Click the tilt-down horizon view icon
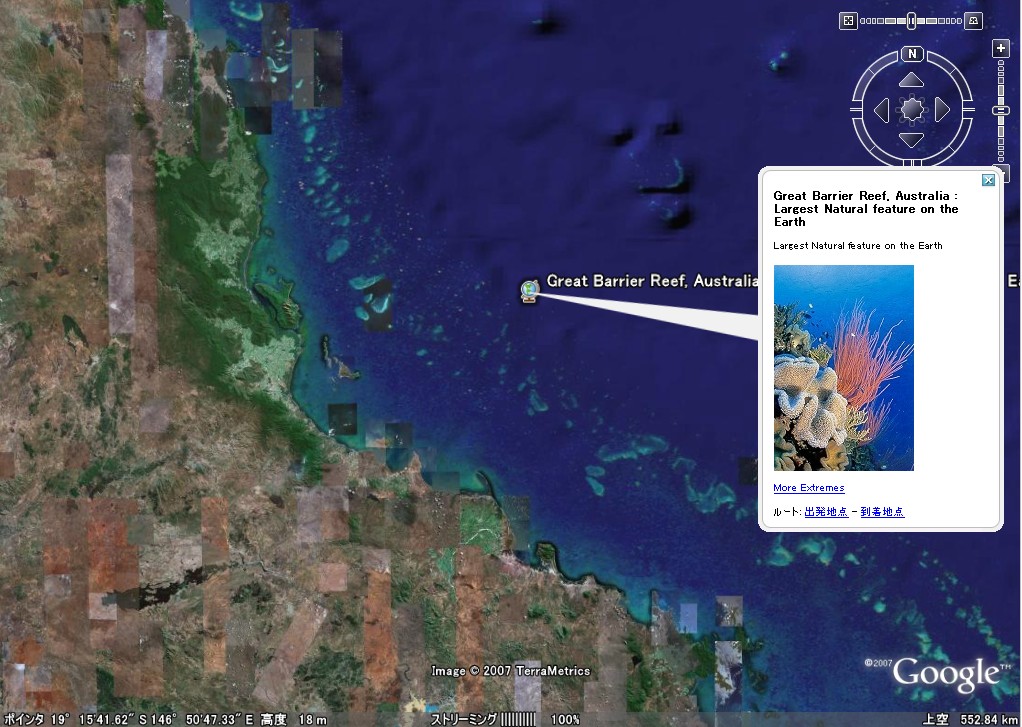This screenshot has height=727, width=1022. tap(973, 21)
